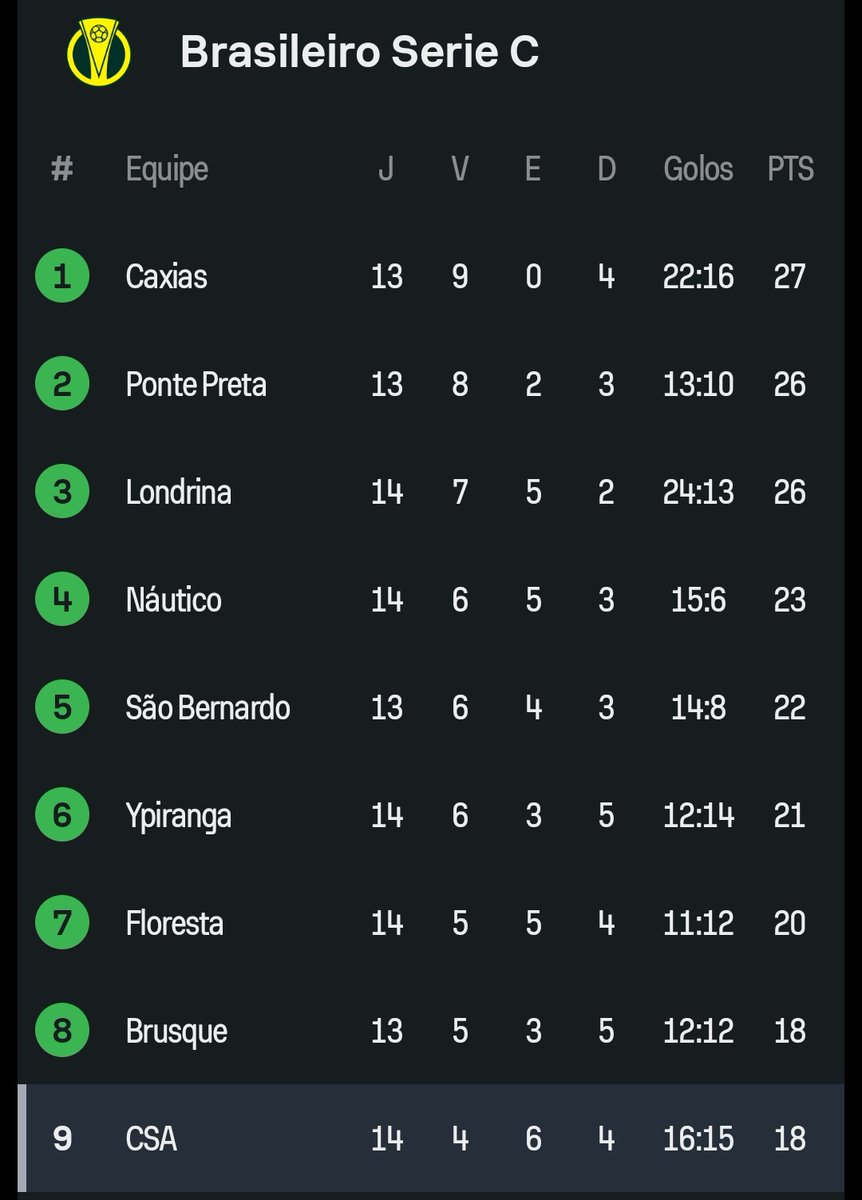
Task: Select the highlighted CSA row
Action: point(430,1139)
